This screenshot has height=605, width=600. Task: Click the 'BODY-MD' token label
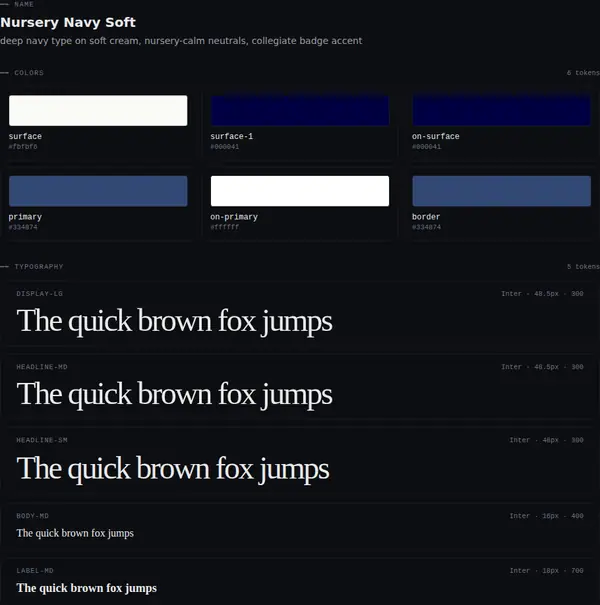(x=32, y=516)
